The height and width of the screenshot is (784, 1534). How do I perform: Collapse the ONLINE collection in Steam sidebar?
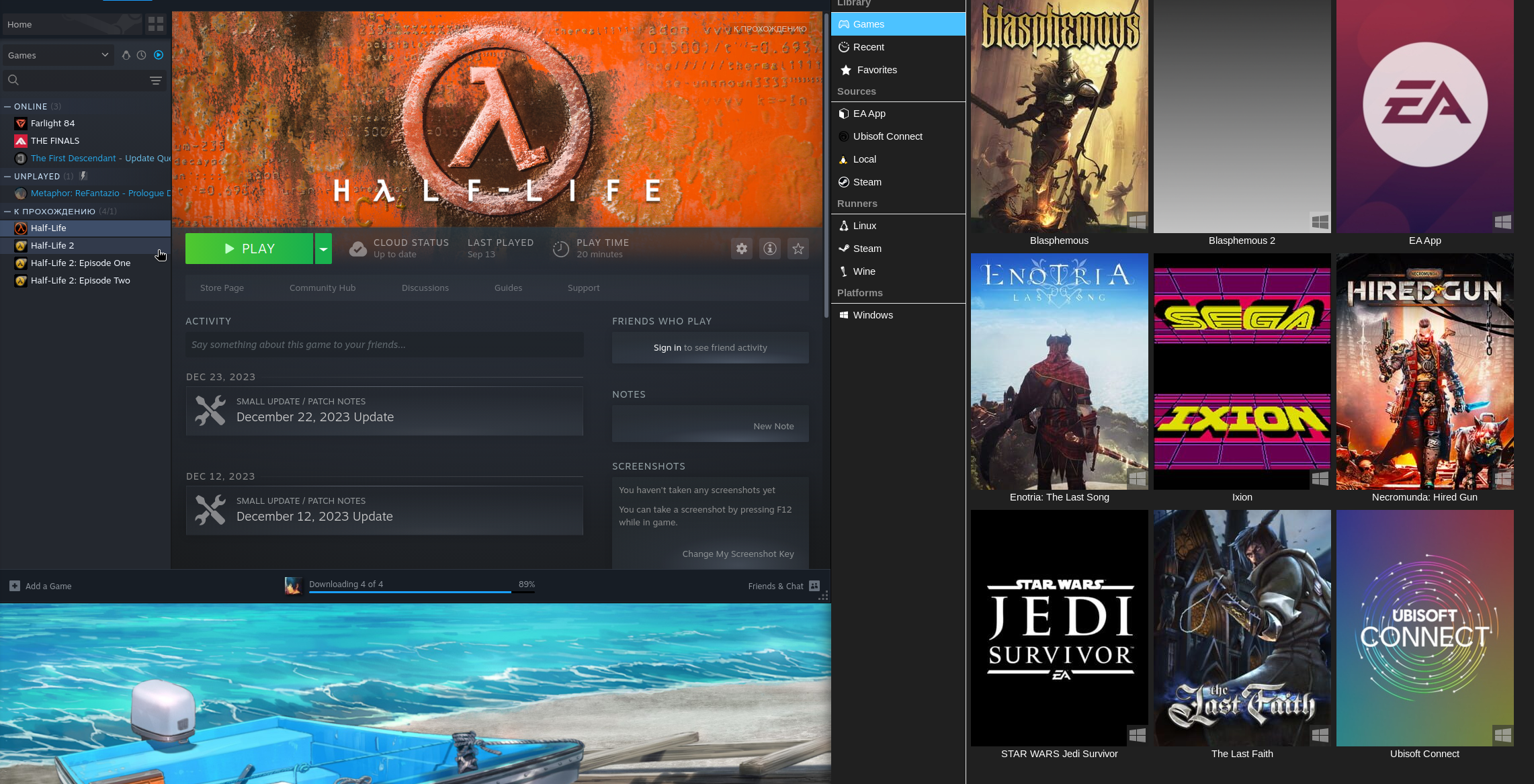(7, 106)
